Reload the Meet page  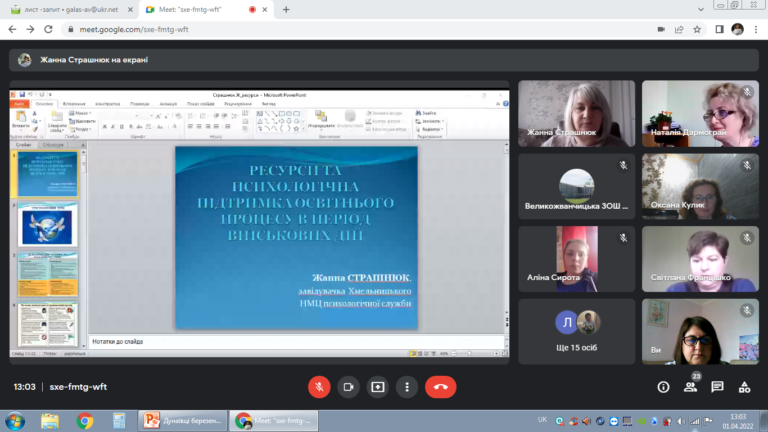pos(48,29)
